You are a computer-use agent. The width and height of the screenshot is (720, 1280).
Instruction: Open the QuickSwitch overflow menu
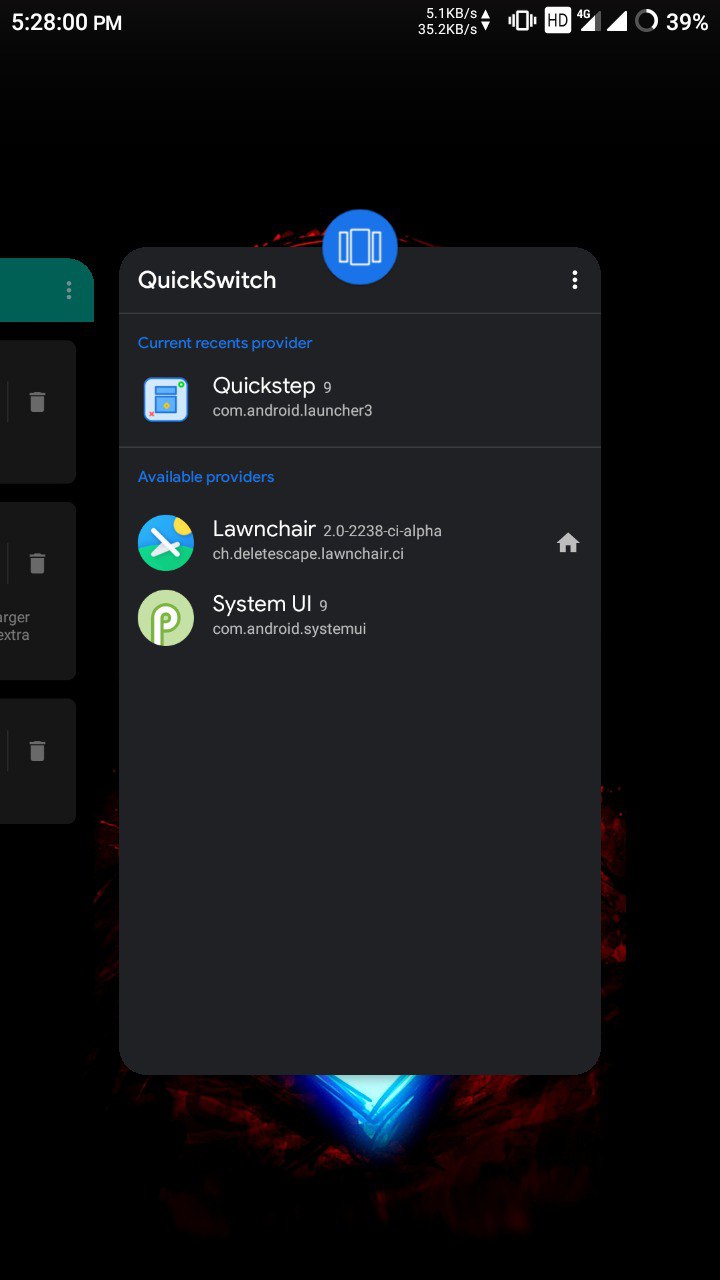click(574, 280)
